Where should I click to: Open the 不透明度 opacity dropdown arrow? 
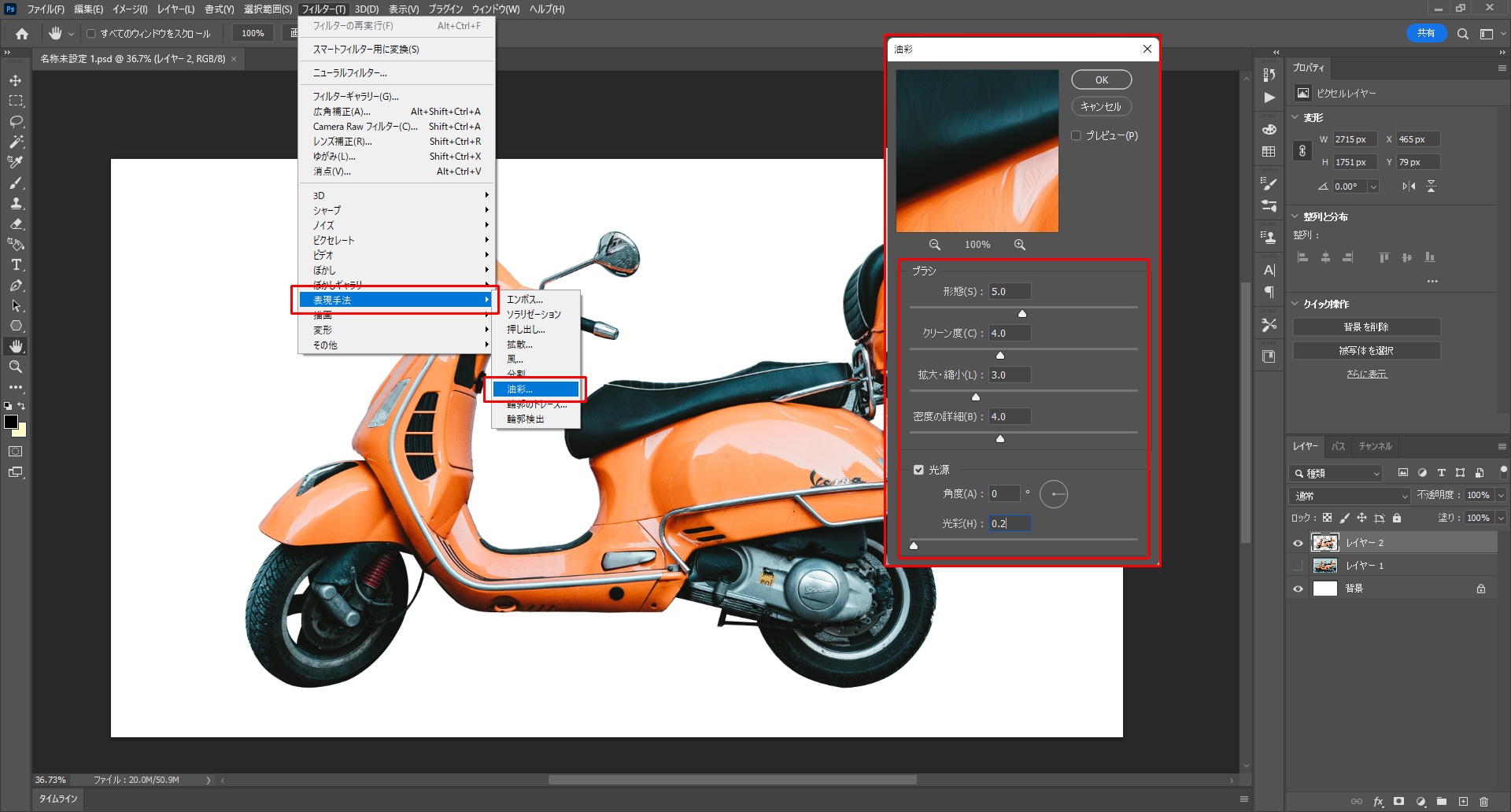pyautogui.click(x=1501, y=496)
